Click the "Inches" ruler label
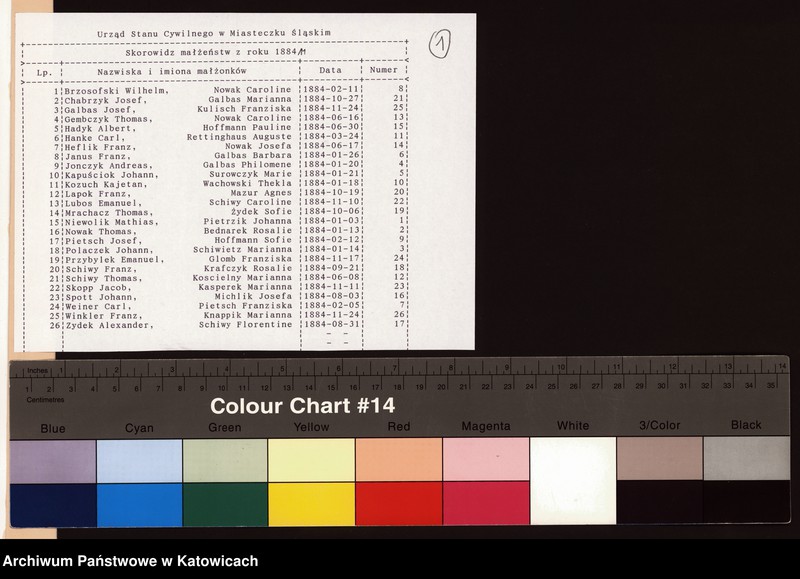This screenshot has width=800, height=579. pos(37,371)
